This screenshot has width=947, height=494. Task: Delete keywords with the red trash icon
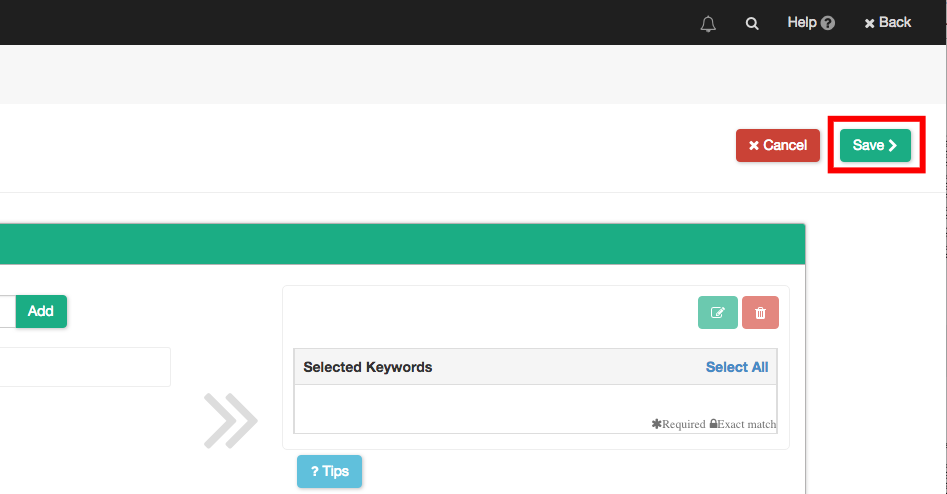[x=760, y=313]
